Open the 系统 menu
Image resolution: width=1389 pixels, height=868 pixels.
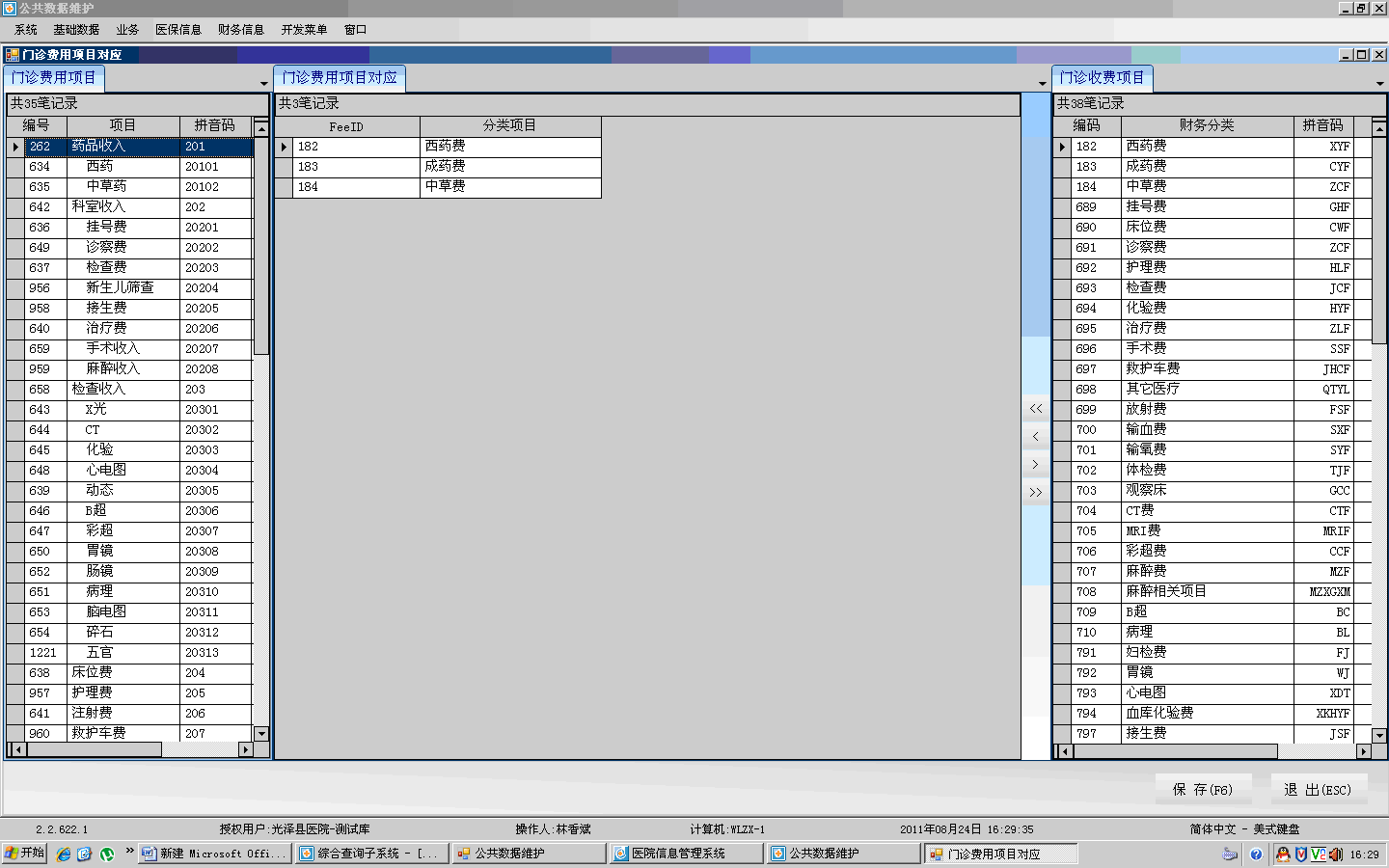pyautogui.click(x=26, y=30)
